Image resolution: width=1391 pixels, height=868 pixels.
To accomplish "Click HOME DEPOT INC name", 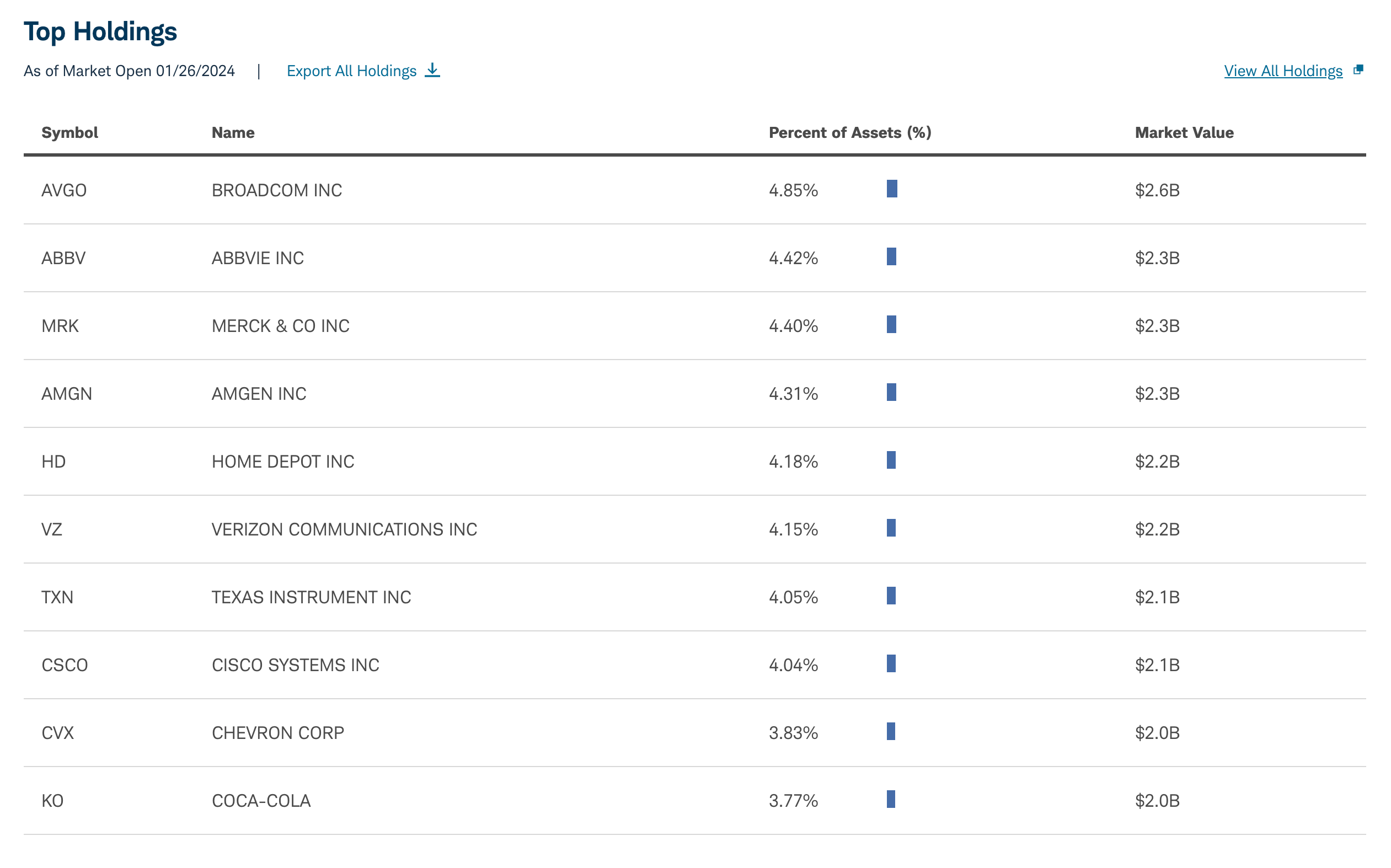I will click(x=283, y=462).
